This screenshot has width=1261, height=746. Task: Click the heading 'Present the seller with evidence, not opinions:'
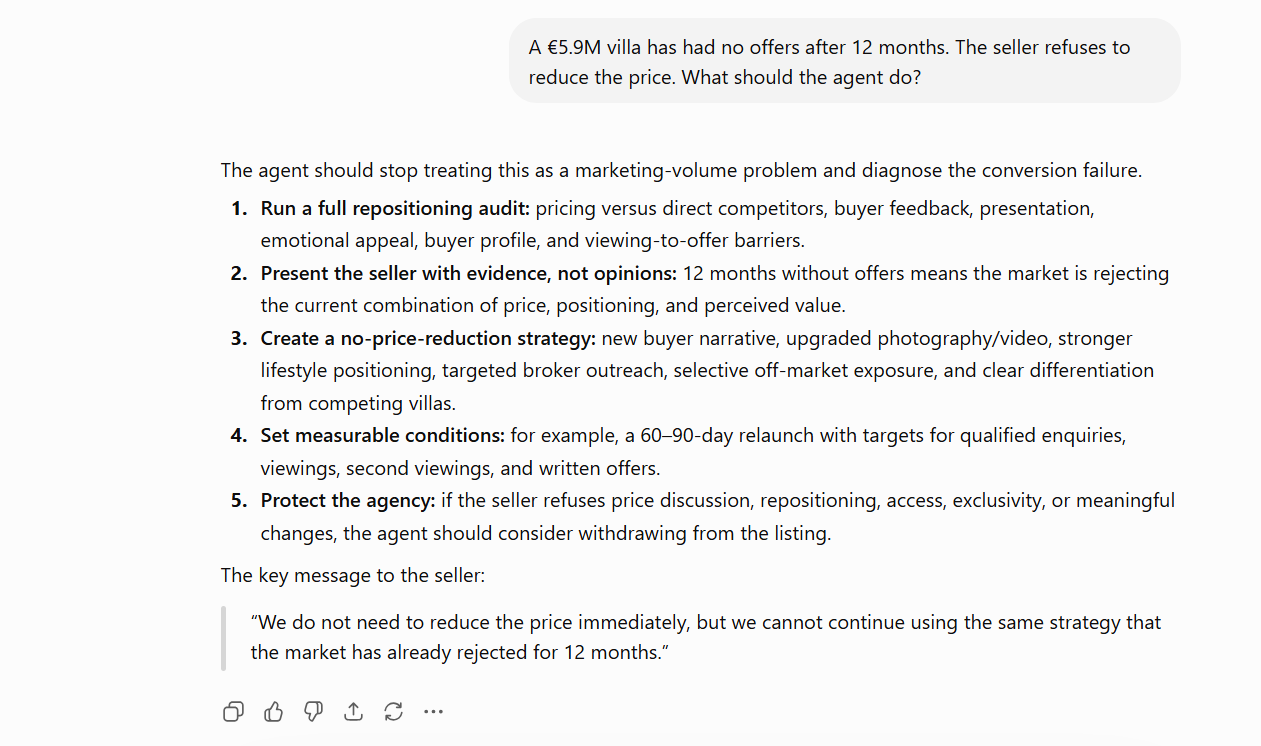pyautogui.click(x=469, y=273)
